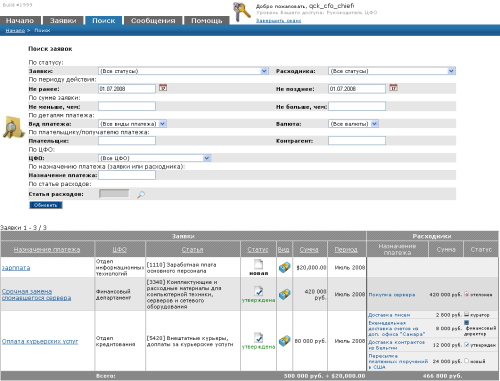Open Оплата курьерских услуг link
This screenshot has width=500, height=381.
[x=40, y=341]
